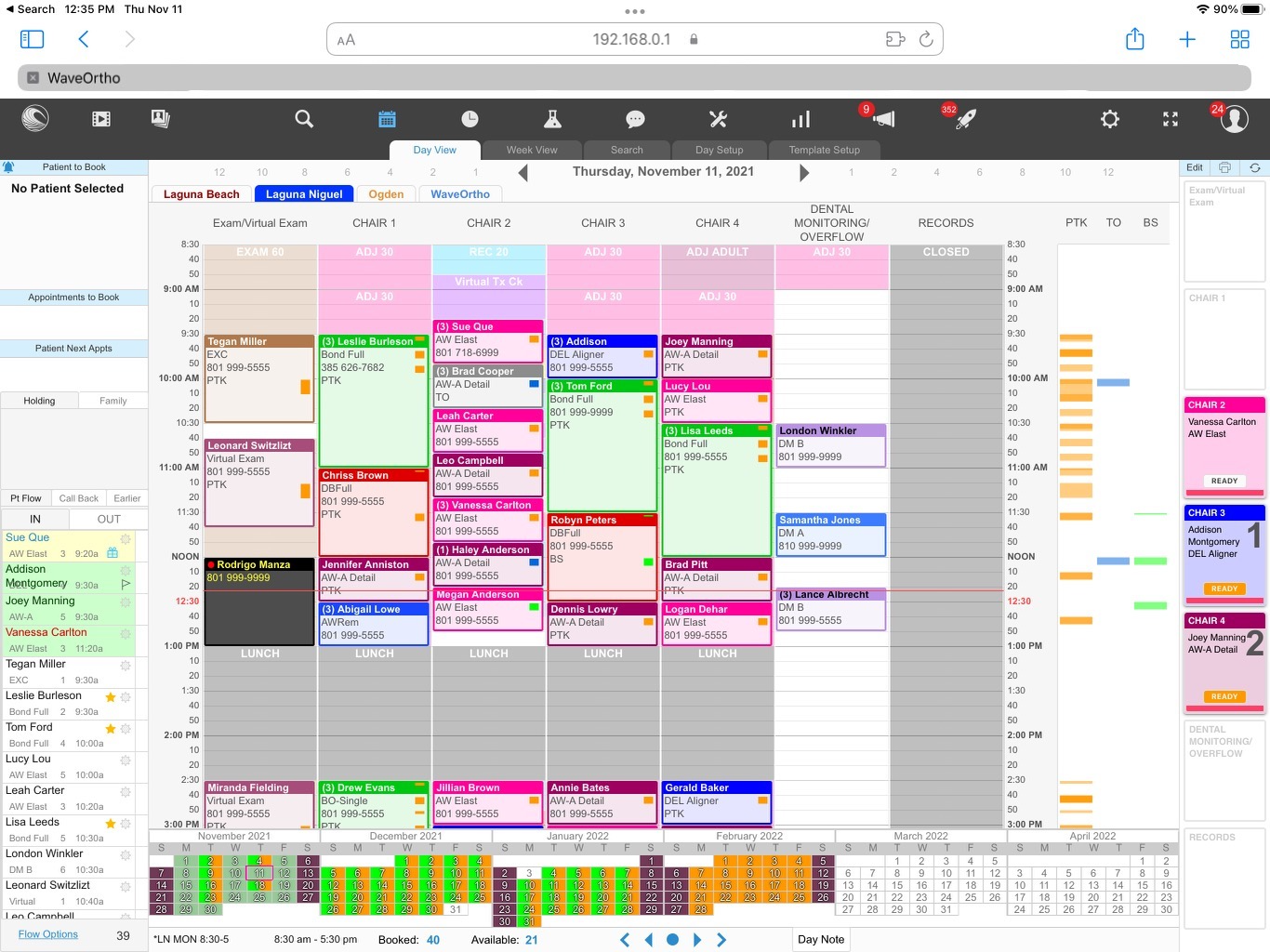This screenshot has width=1270, height=952.
Task: Open the megaphone announcements icon
Action: coord(884,119)
